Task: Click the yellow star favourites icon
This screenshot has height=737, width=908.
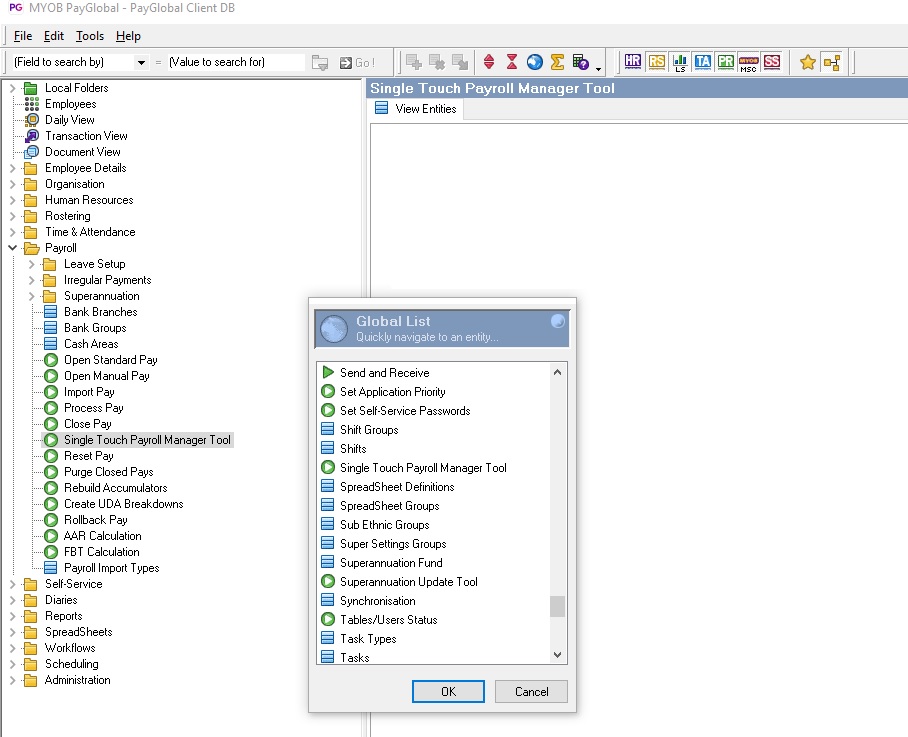Action: [x=808, y=62]
